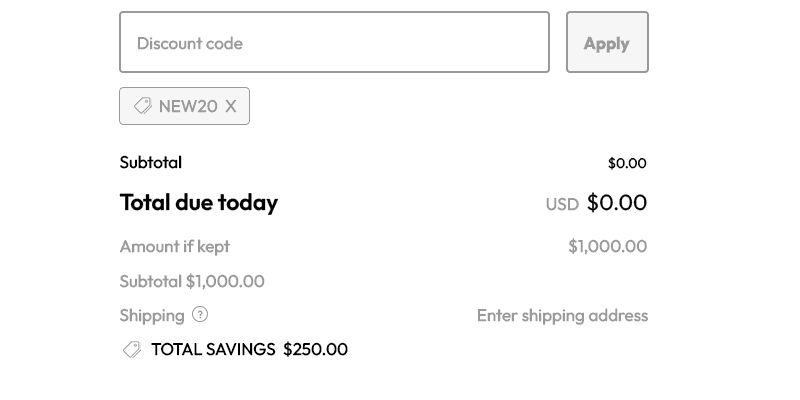800x400 pixels.
Task: Click the Shipping label text
Action: click(151, 315)
